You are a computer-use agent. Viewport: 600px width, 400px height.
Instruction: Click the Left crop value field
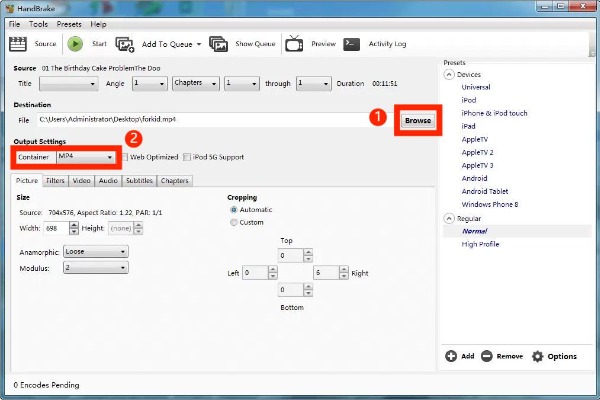255,273
